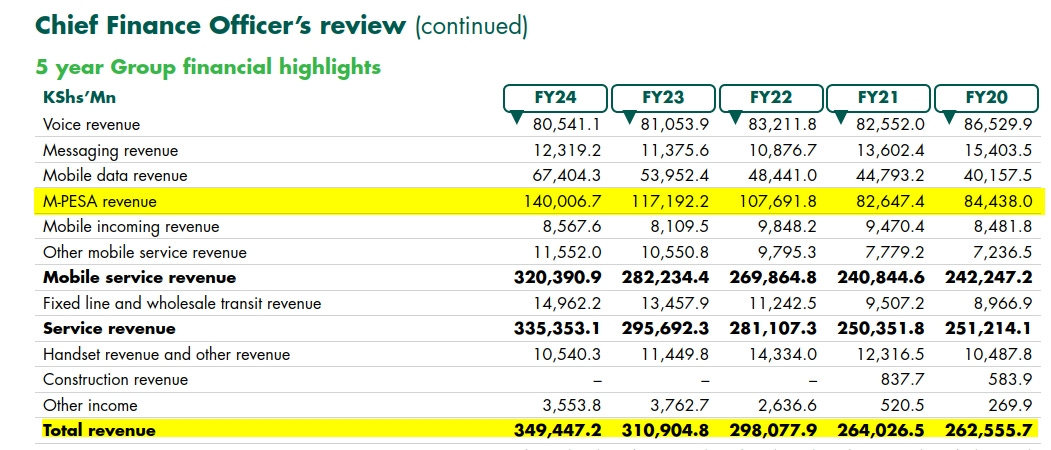Click FY21 construction revenue value 837.7
1051x450 pixels.
coord(903,380)
